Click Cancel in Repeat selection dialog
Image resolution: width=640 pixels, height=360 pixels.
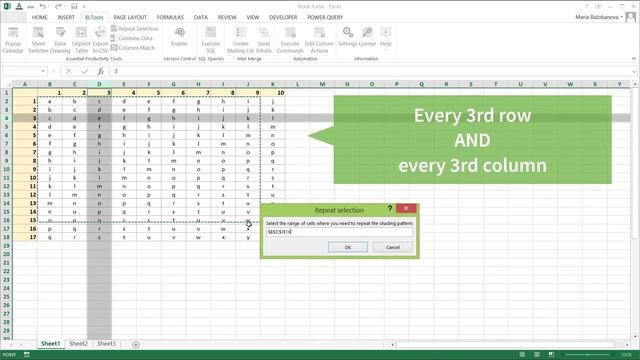click(393, 247)
